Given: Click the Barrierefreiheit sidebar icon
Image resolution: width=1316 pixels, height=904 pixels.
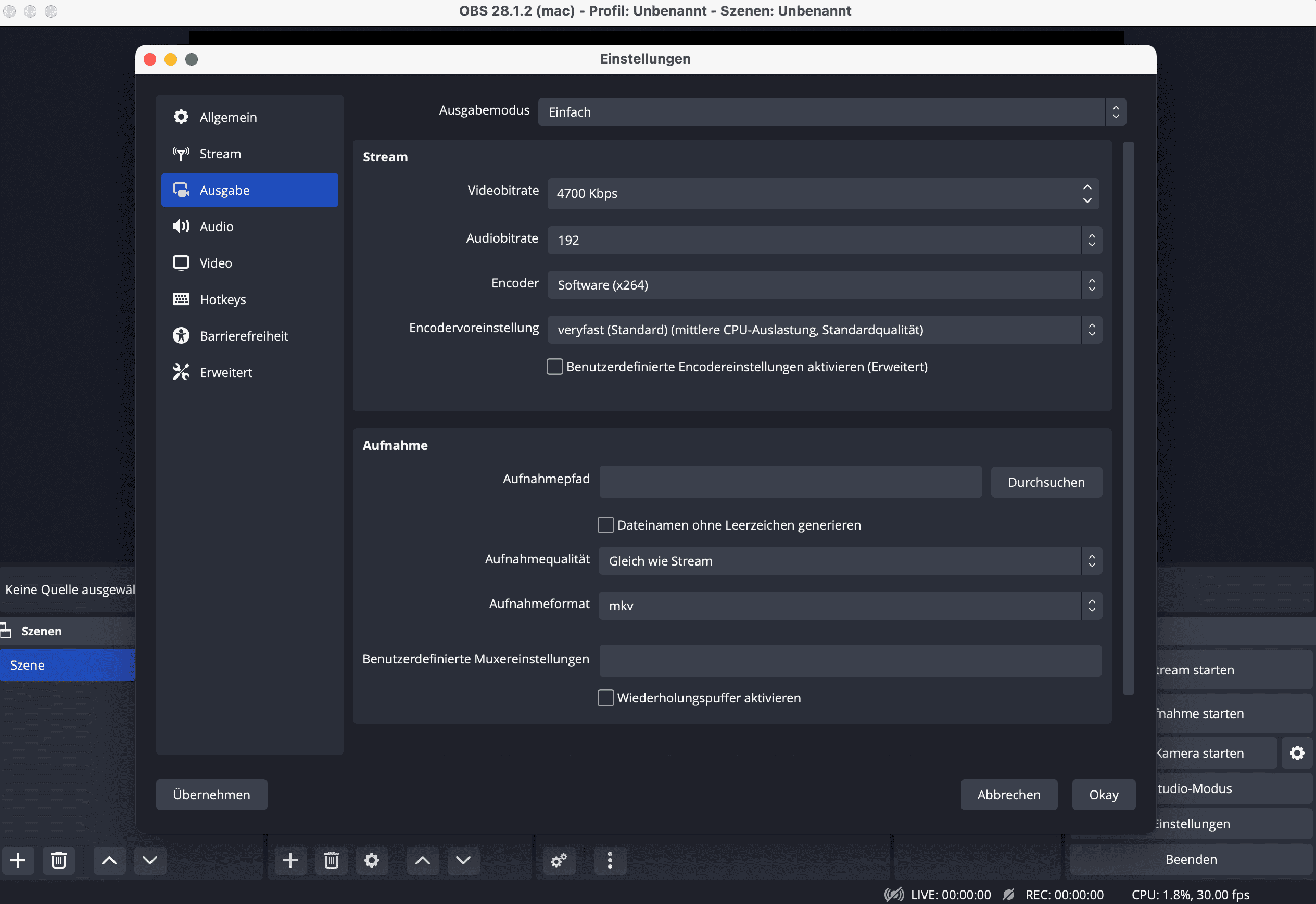Looking at the screenshot, I should click(180, 335).
